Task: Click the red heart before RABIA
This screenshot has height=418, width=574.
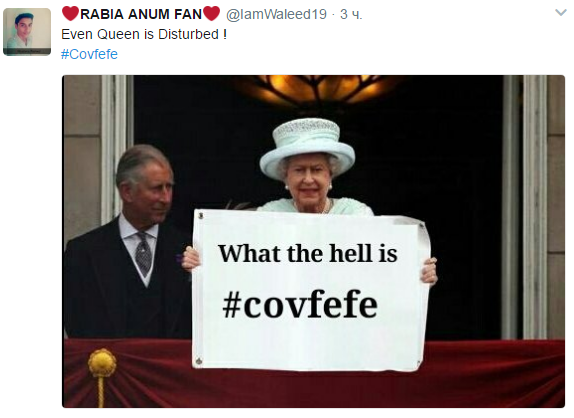Action: coord(70,14)
